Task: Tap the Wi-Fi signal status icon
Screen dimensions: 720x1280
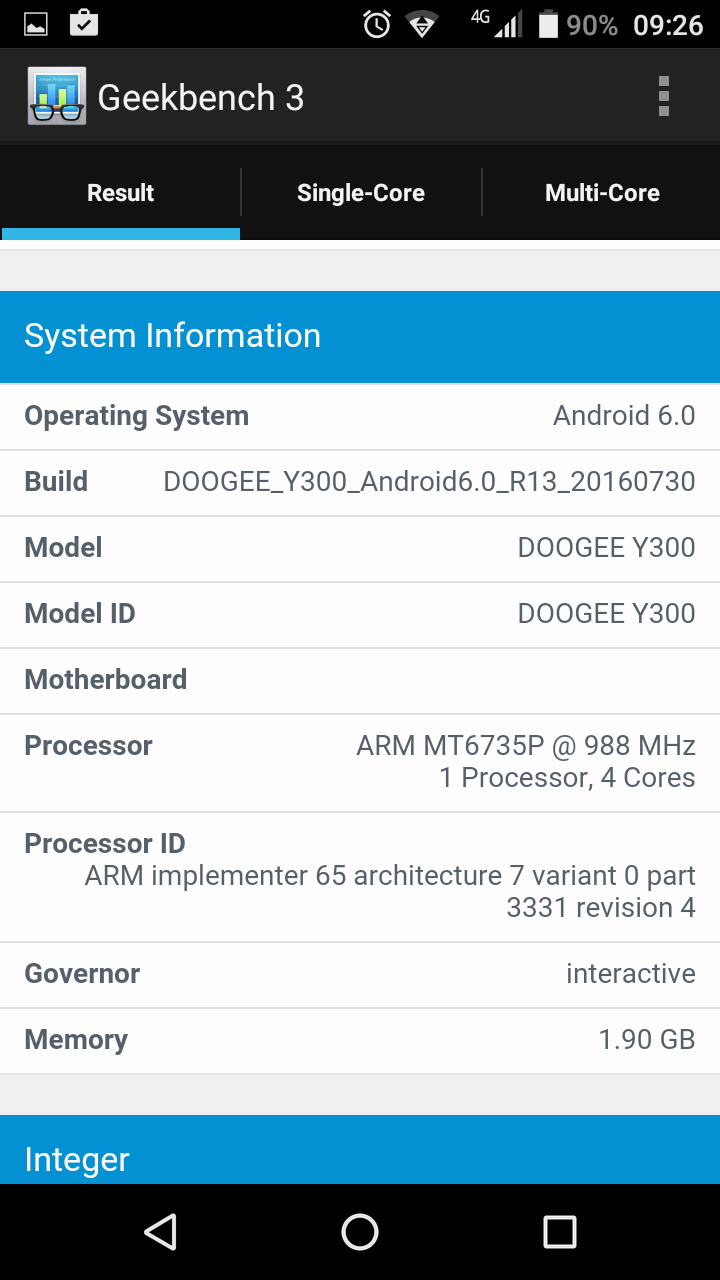Action: click(423, 24)
